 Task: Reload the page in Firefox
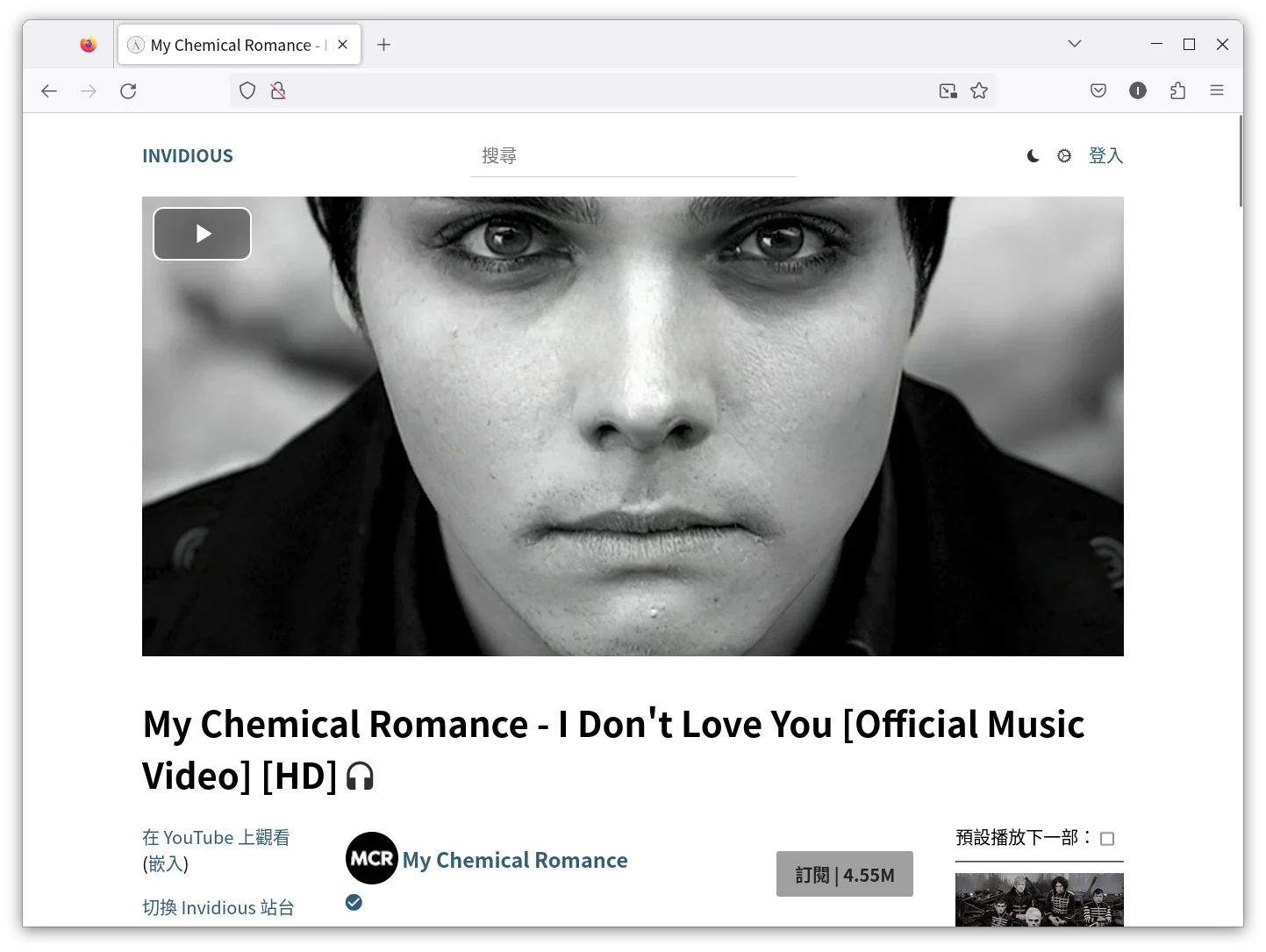pos(128,91)
